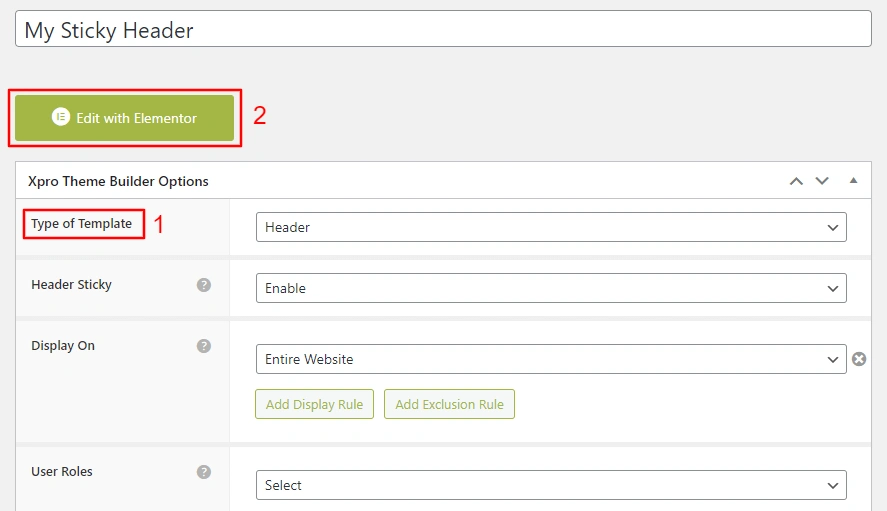The height and width of the screenshot is (511, 887).
Task: Click the Header Sticky help icon
Action: pyautogui.click(x=204, y=285)
